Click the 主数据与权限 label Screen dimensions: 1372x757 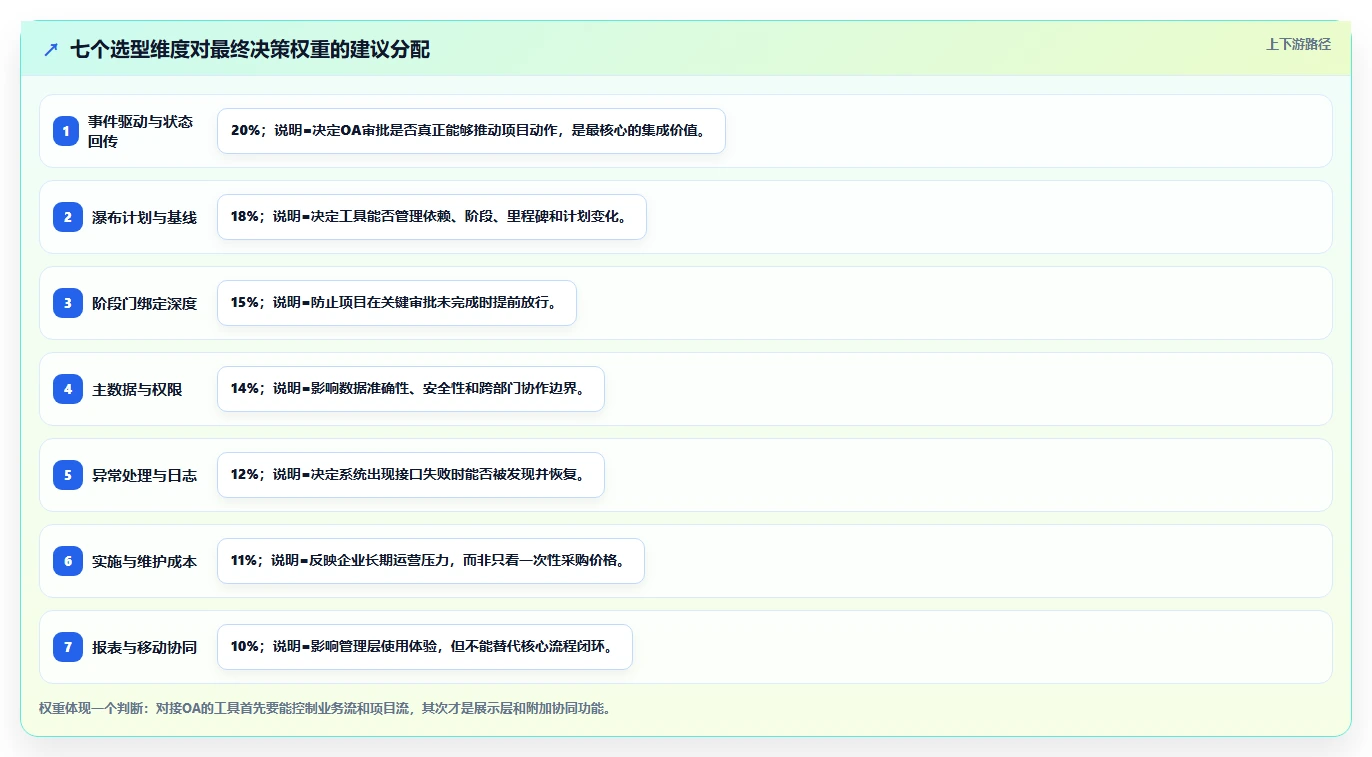tap(138, 389)
